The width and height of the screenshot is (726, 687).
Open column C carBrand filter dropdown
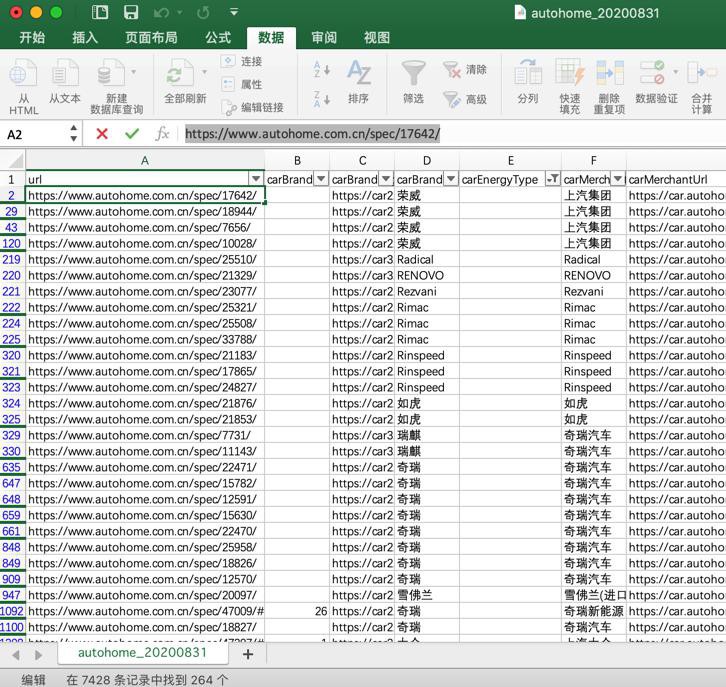pos(386,179)
